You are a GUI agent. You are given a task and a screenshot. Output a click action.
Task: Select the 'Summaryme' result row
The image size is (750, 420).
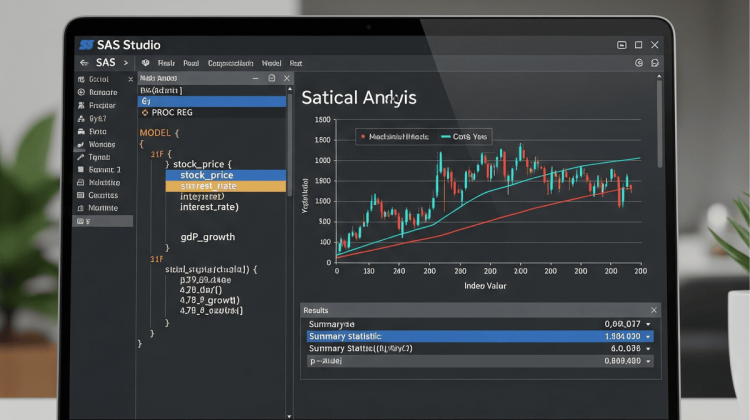480,324
